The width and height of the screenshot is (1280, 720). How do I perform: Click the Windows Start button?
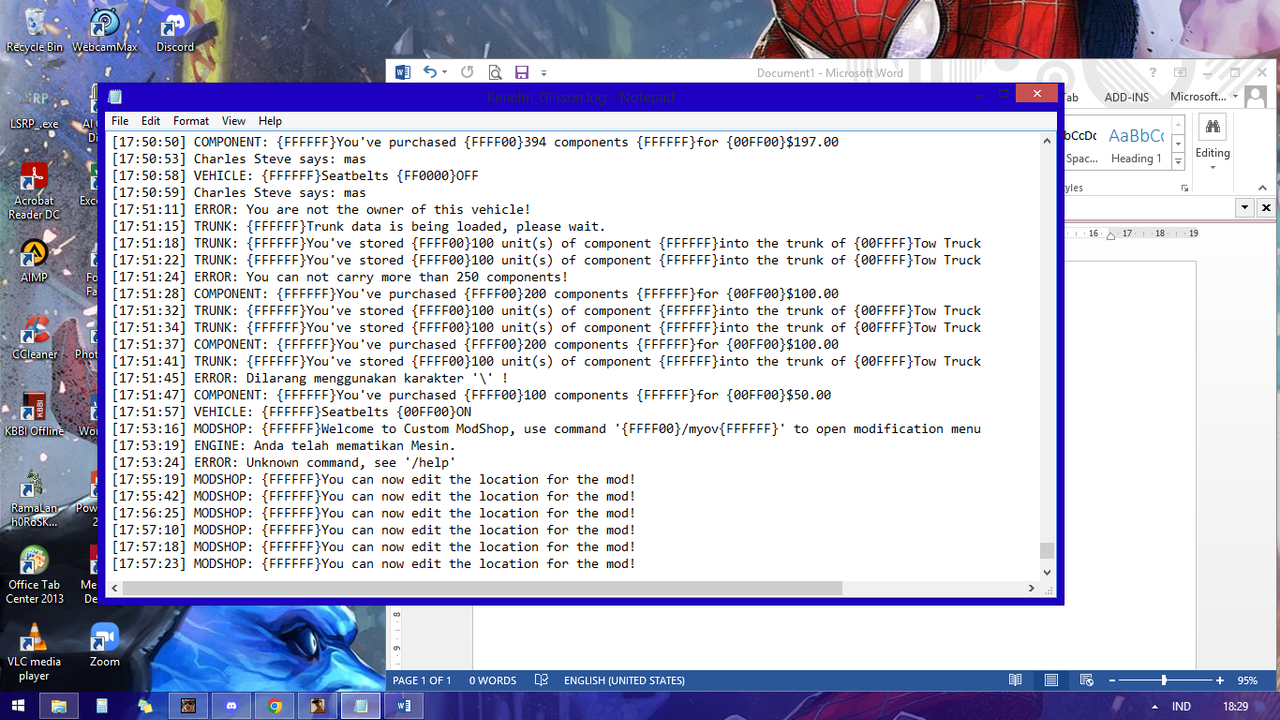(17, 706)
